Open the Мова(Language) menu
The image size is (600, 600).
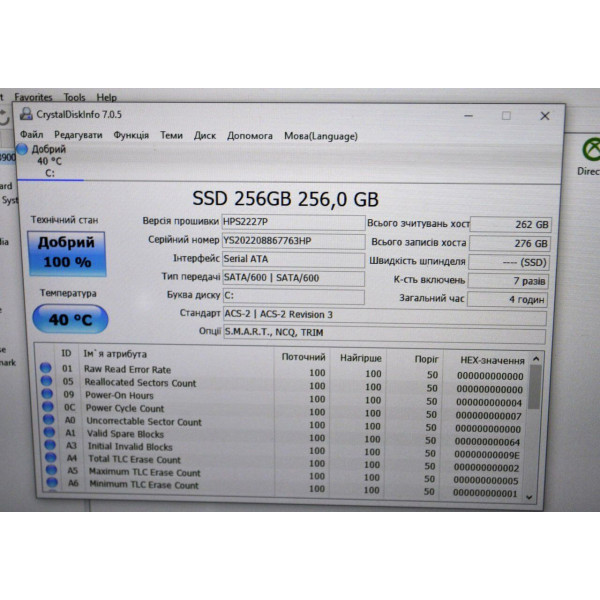coord(321,136)
